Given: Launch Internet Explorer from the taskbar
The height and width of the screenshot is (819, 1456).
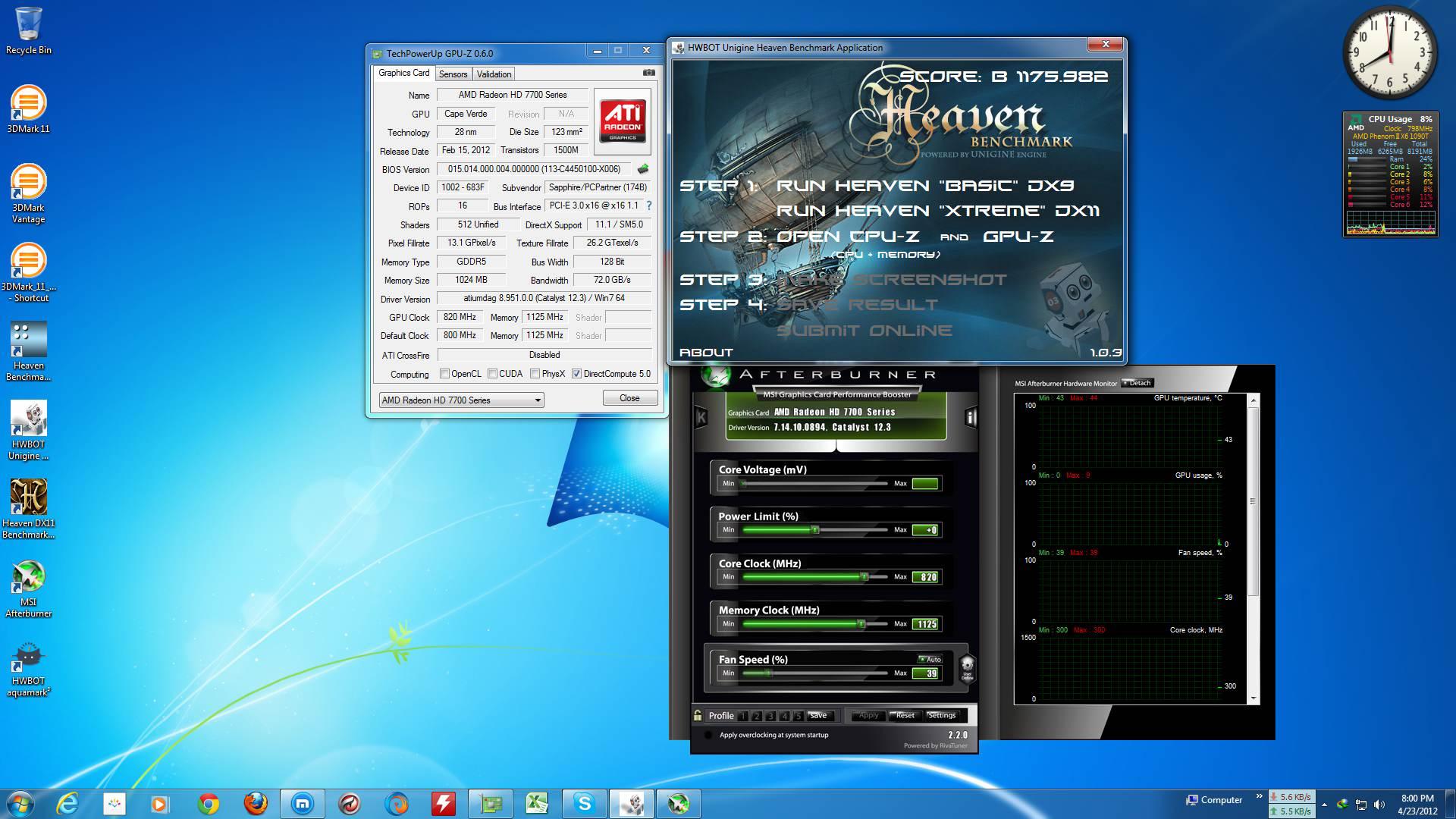Looking at the screenshot, I should [x=67, y=803].
